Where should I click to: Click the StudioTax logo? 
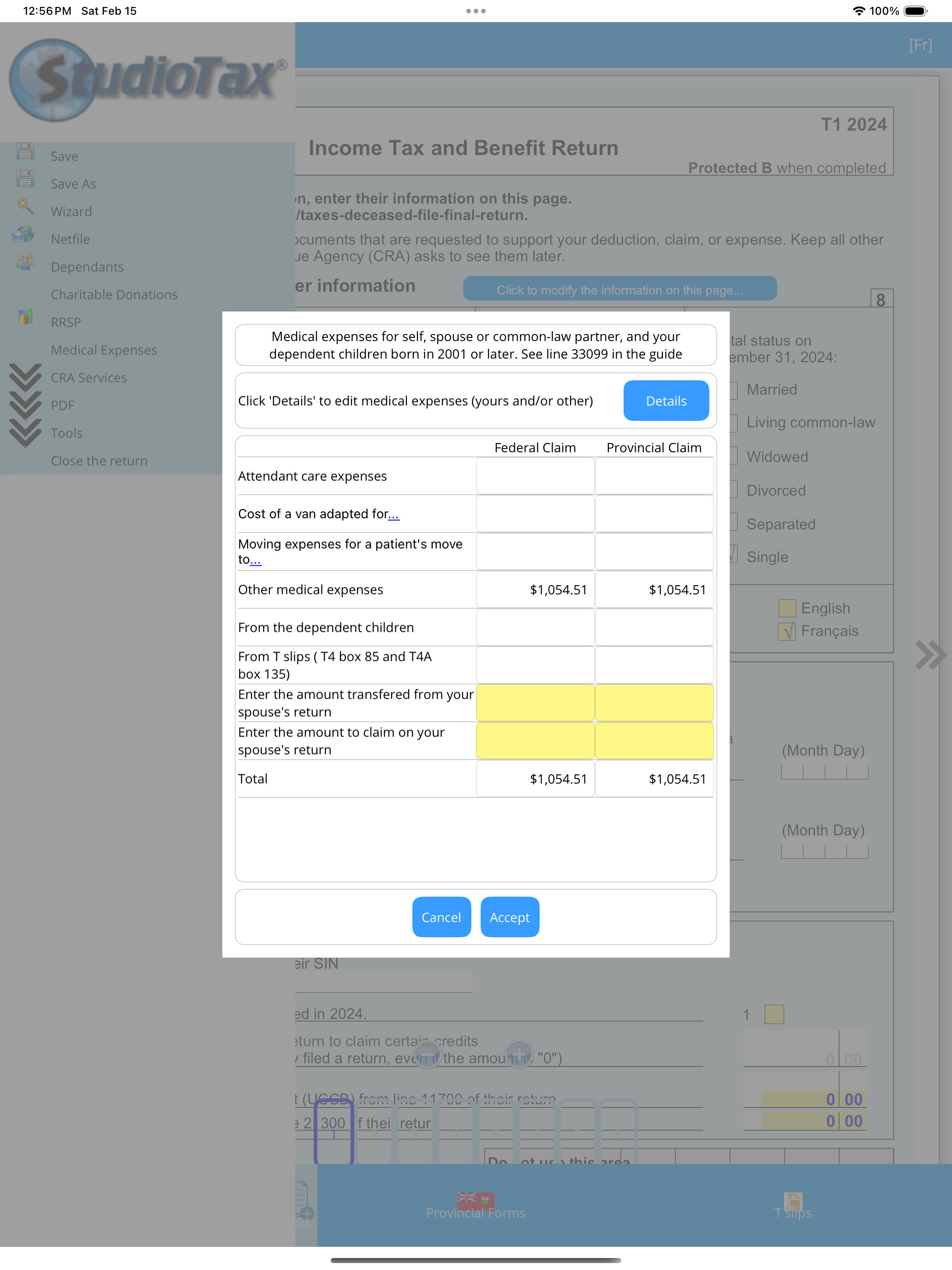tap(148, 80)
